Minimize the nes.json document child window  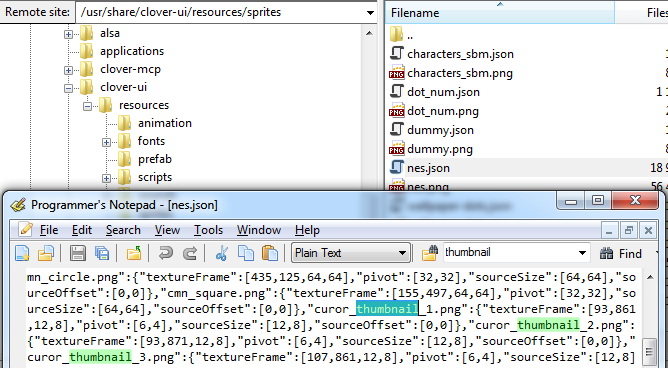[x=609, y=230]
